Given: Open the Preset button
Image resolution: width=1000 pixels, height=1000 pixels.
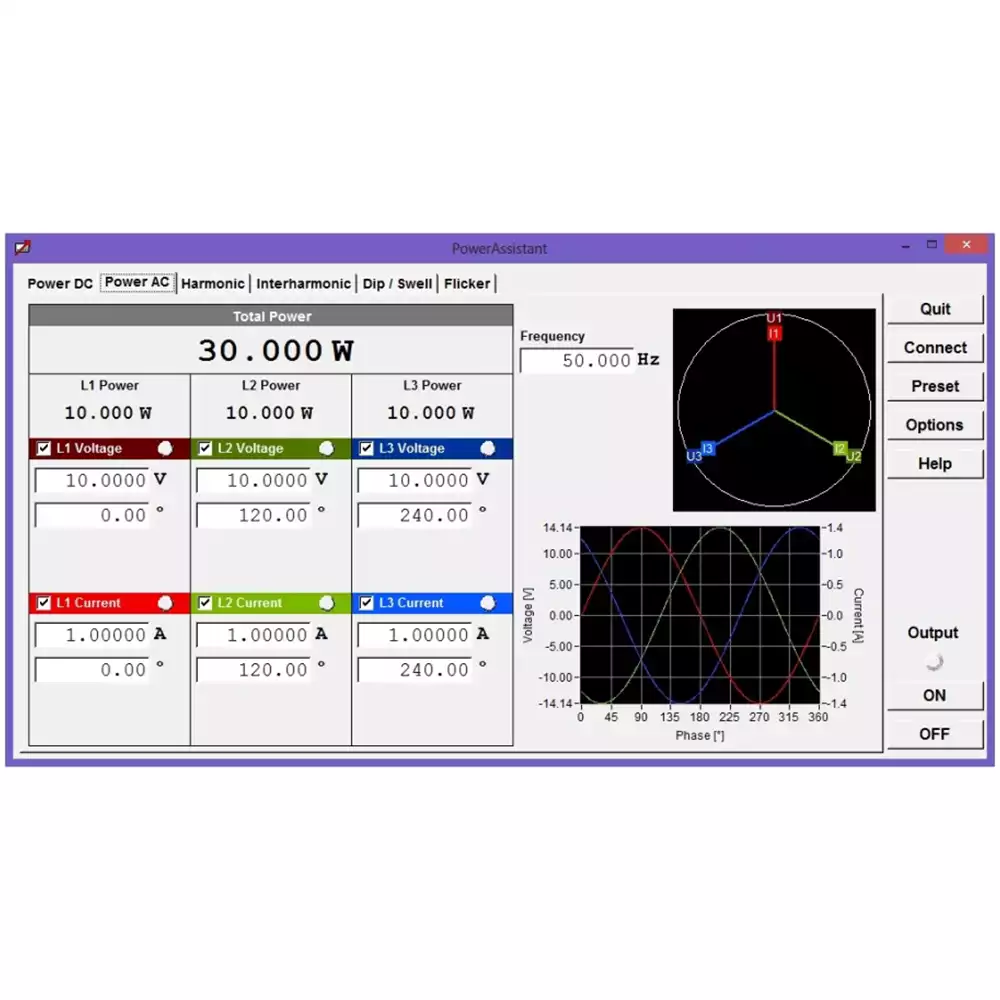Looking at the screenshot, I should coord(934,386).
